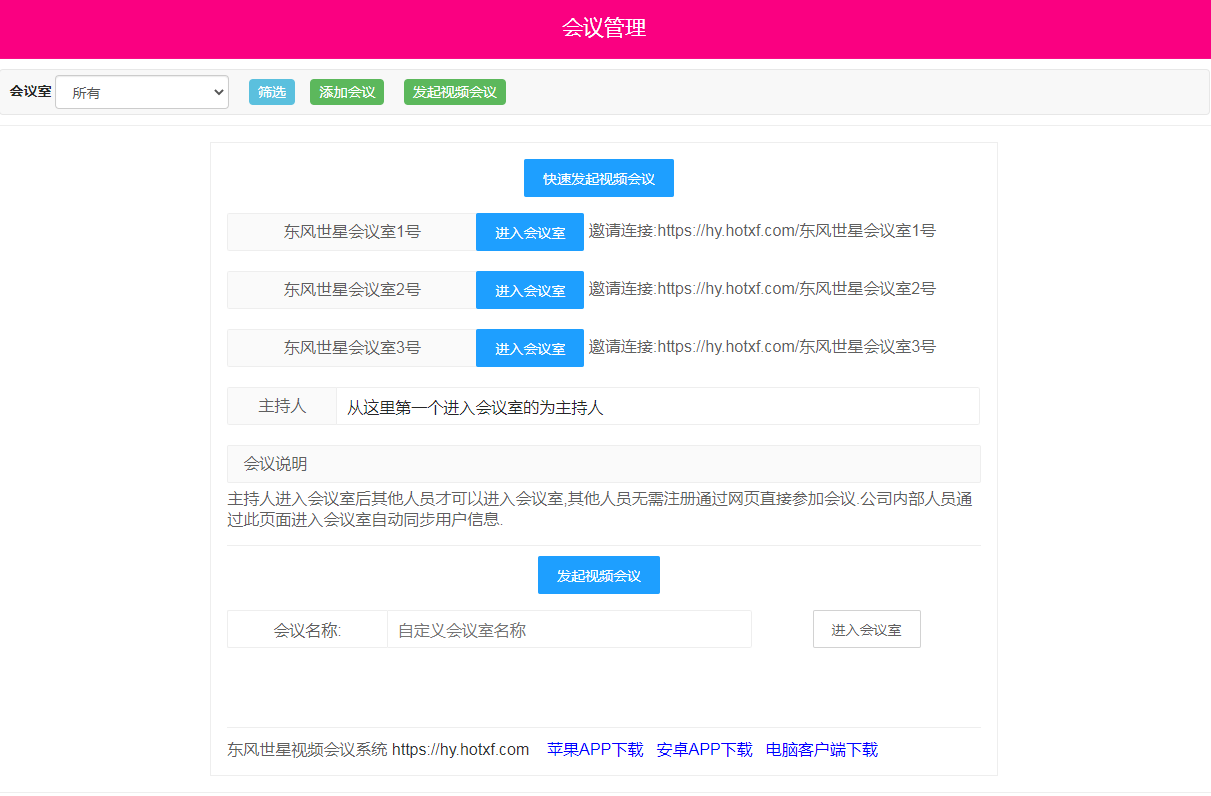
Task: Click the invite link for 会议室1号
Action: pos(763,230)
